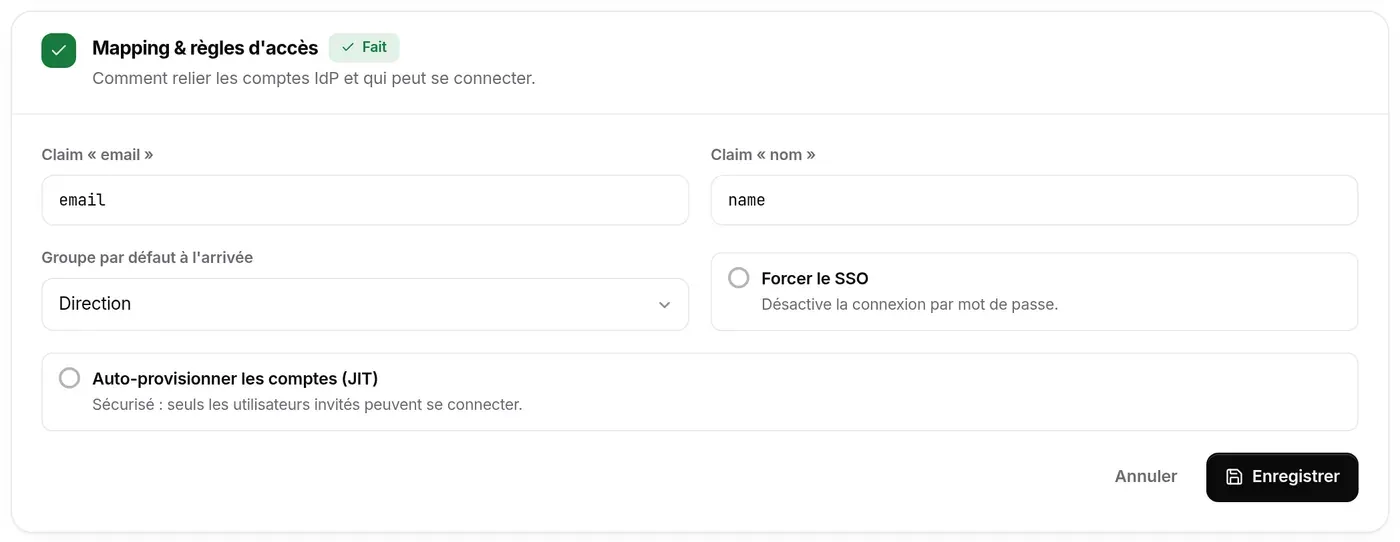Save settings with the Enregistrer button
This screenshot has height=542, width=1400.
coord(1282,477)
